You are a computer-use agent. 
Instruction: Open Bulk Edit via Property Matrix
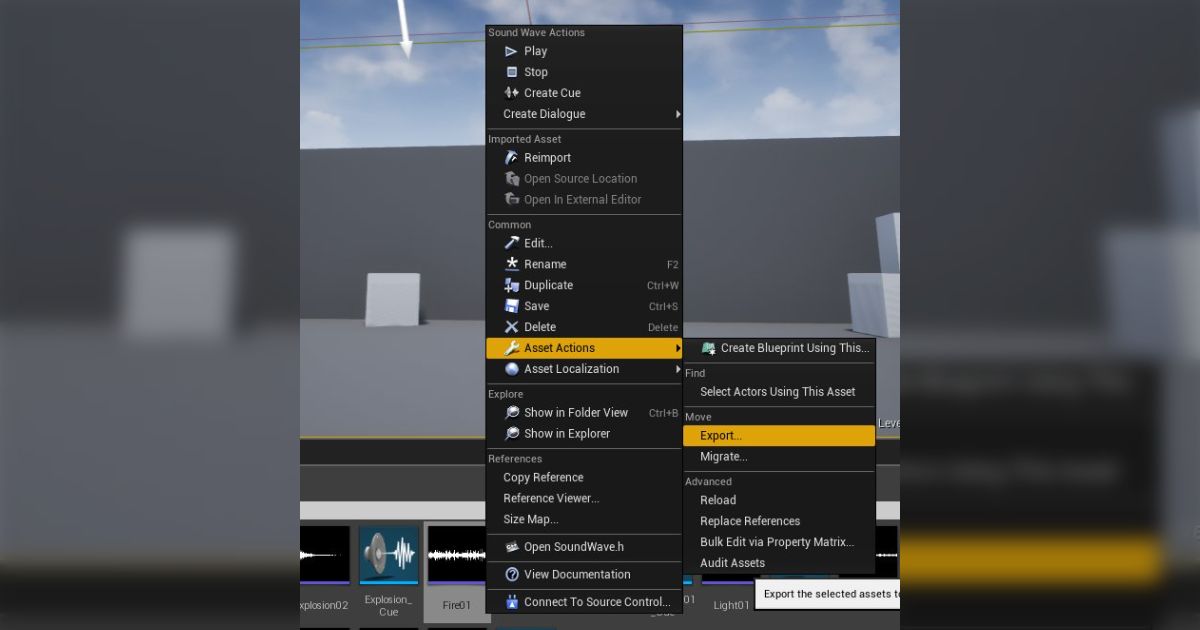tap(775, 541)
